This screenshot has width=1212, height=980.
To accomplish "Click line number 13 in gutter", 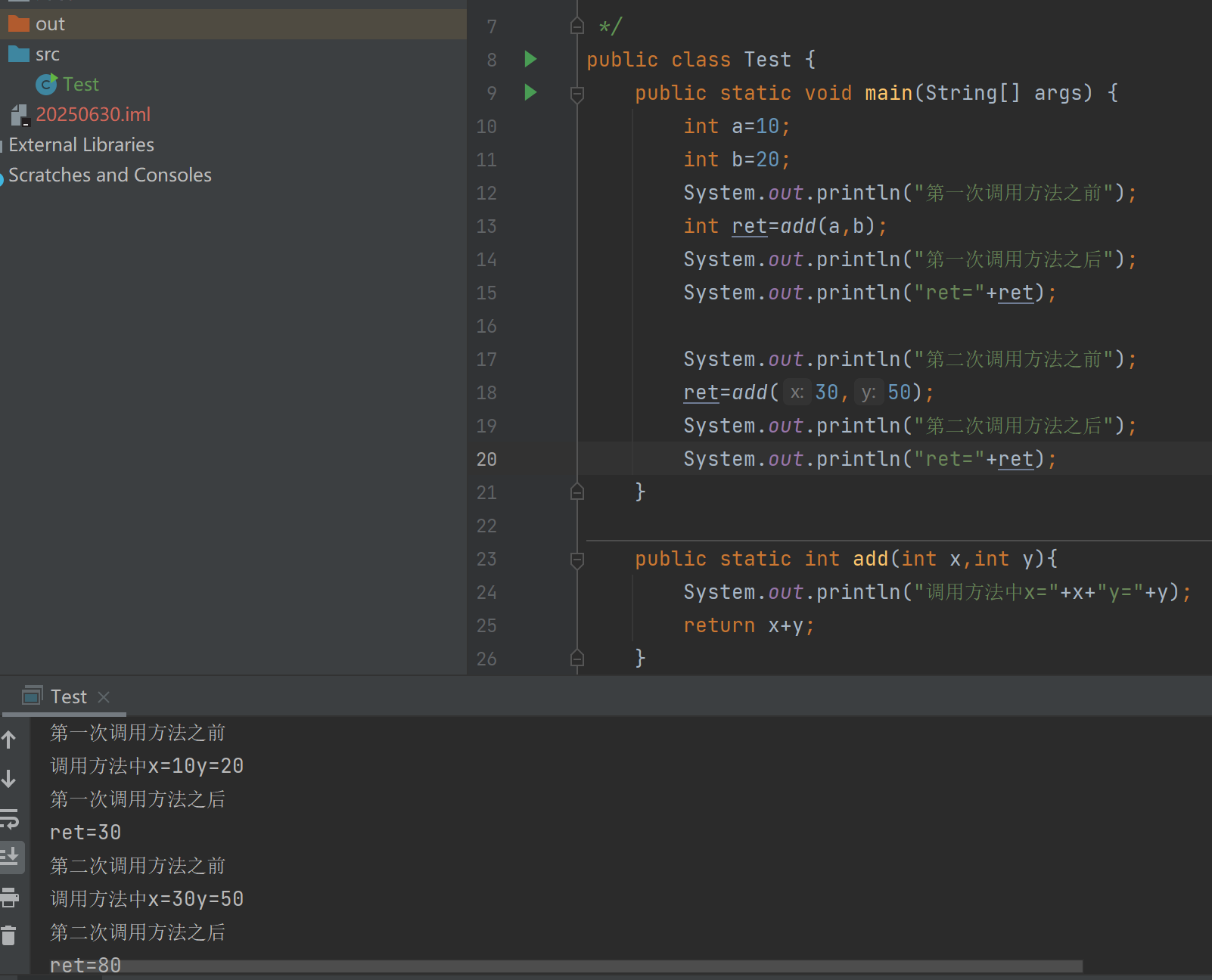I will pyautogui.click(x=486, y=226).
